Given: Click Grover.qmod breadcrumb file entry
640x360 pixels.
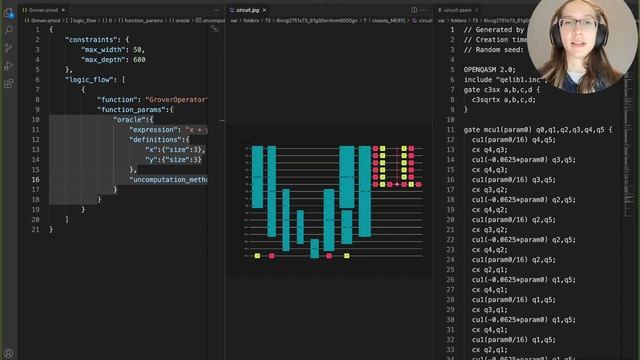Looking at the screenshot, I should tap(42, 20).
